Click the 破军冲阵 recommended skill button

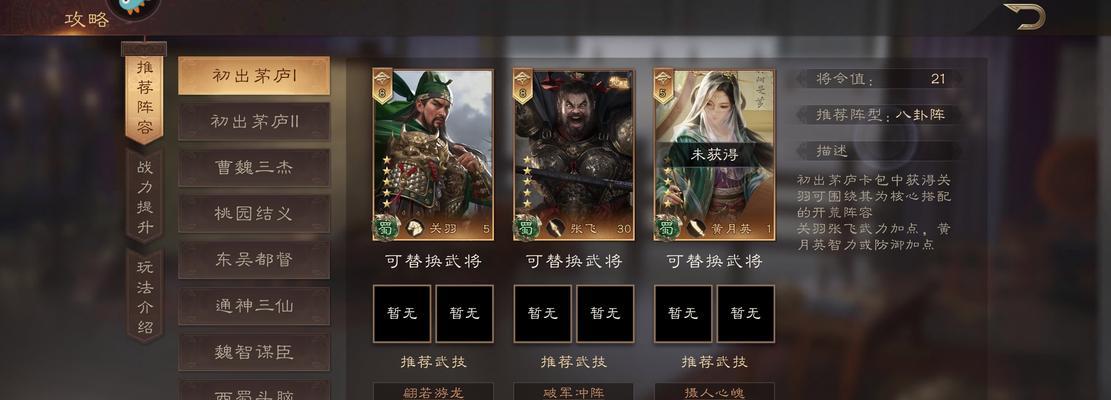coord(574,392)
